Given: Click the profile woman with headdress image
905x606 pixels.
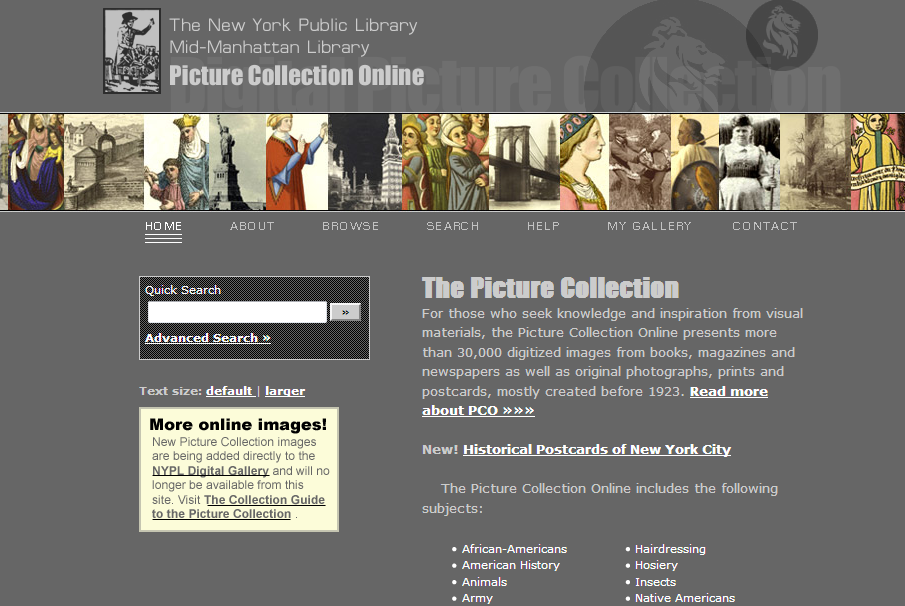Looking at the screenshot, I should click(x=584, y=162).
